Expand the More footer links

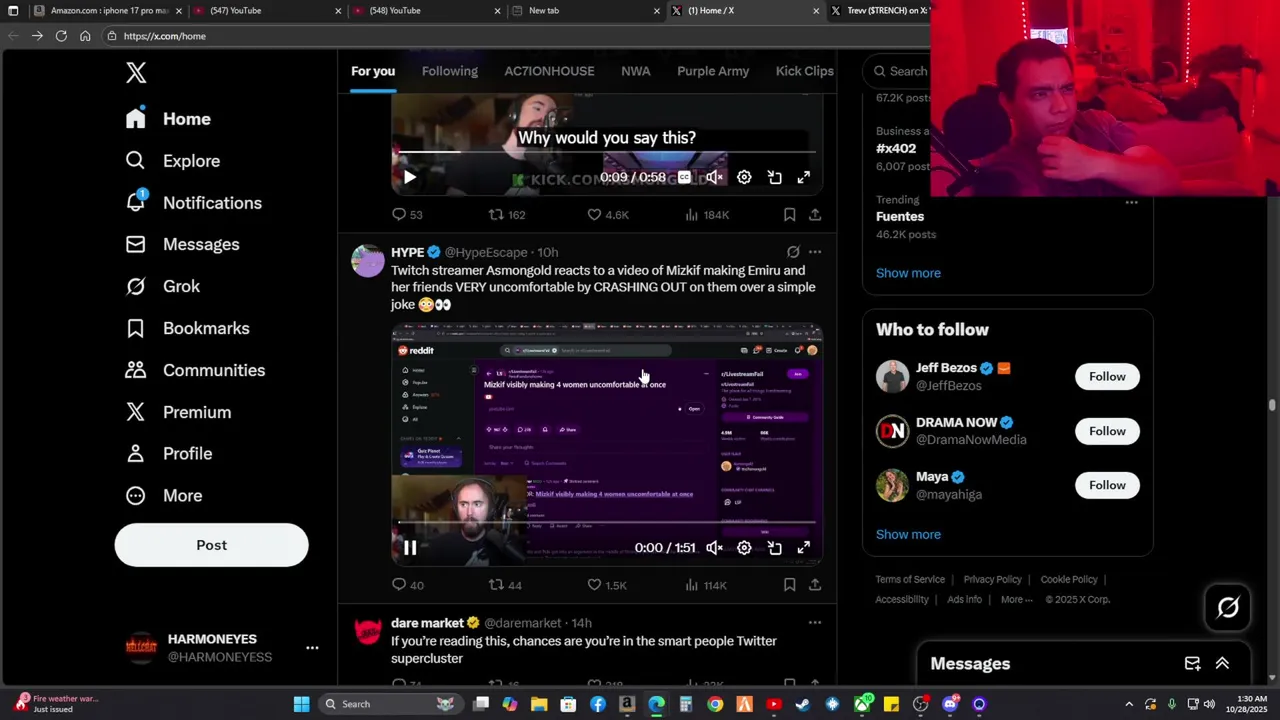click(x=1016, y=599)
